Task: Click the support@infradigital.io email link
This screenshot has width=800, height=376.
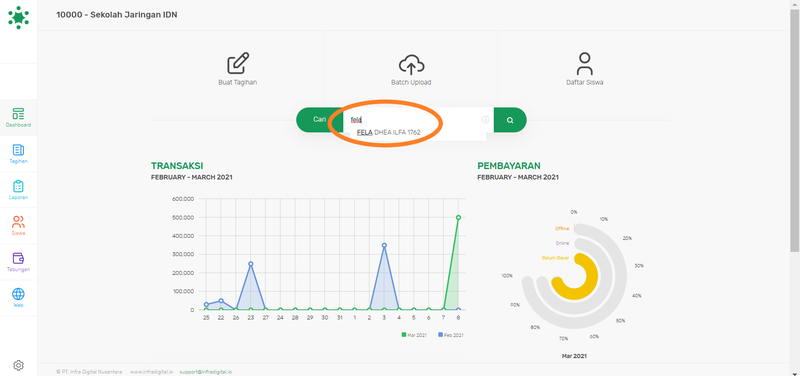Action: coord(206,372)
